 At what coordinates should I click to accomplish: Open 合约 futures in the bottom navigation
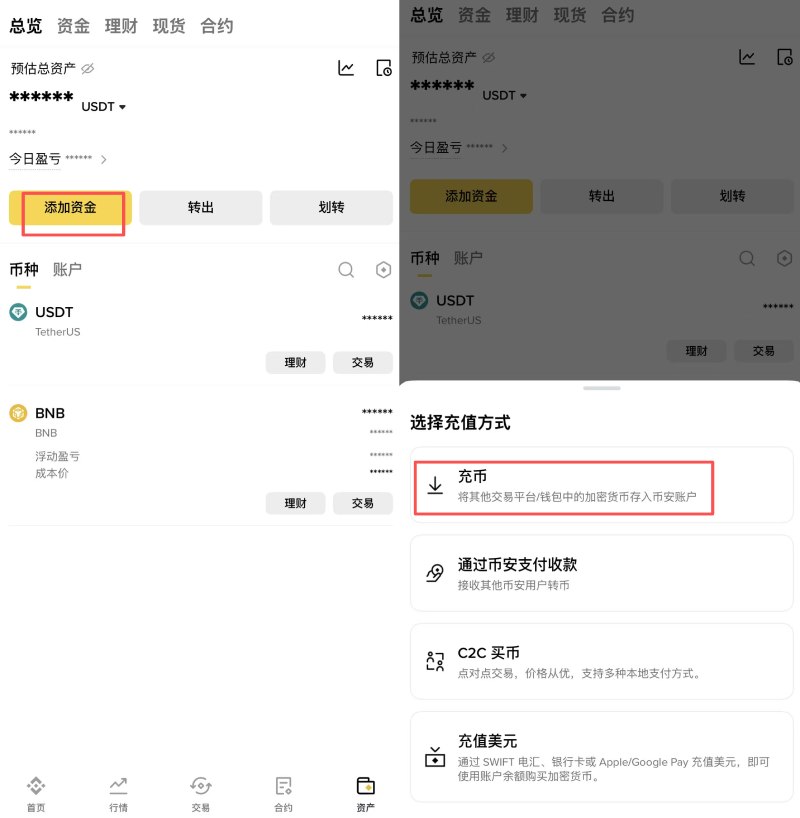click(x=283, y=794)
